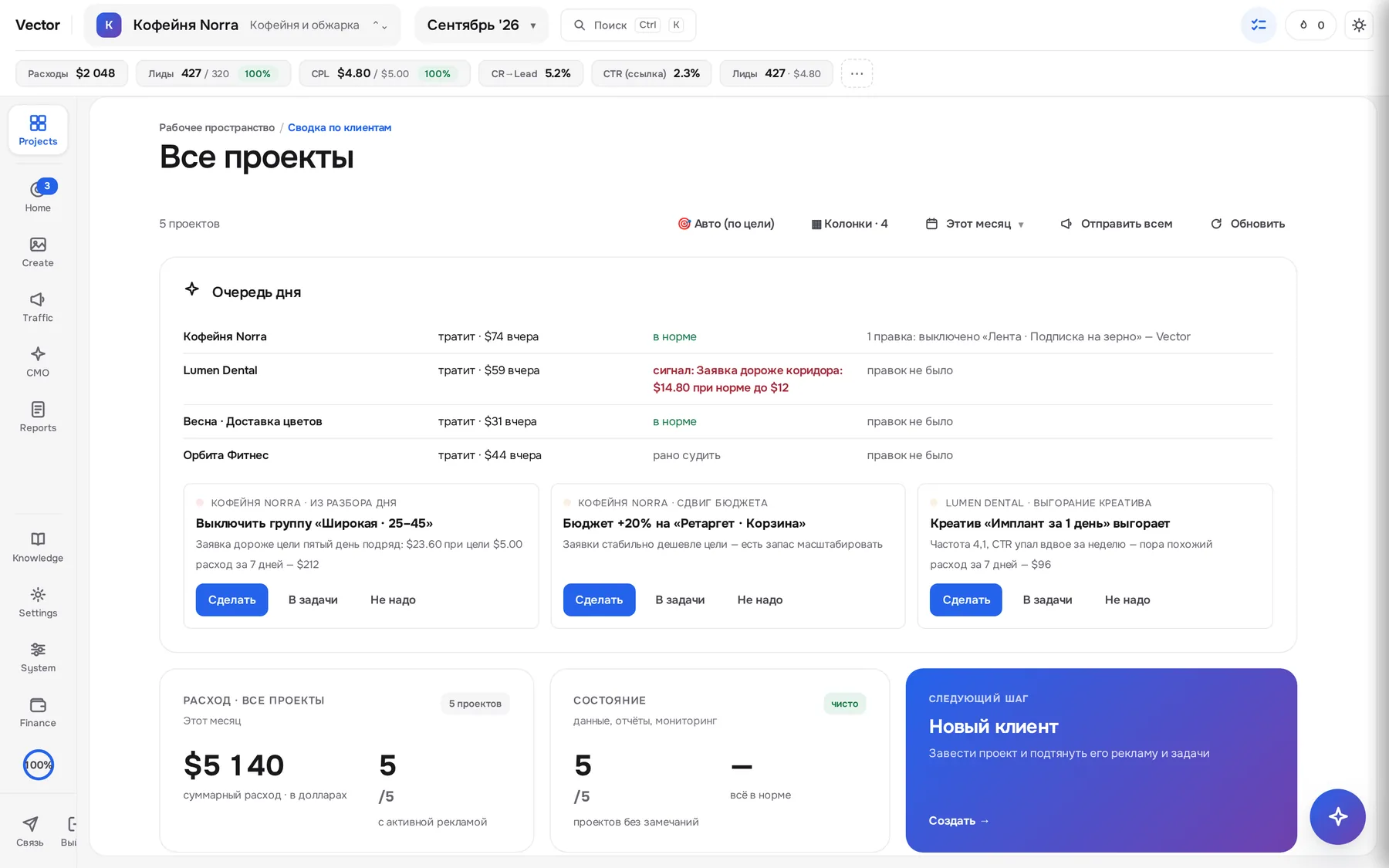
Task: Open the Traffic megaphone icon
Action: point(38,299)
